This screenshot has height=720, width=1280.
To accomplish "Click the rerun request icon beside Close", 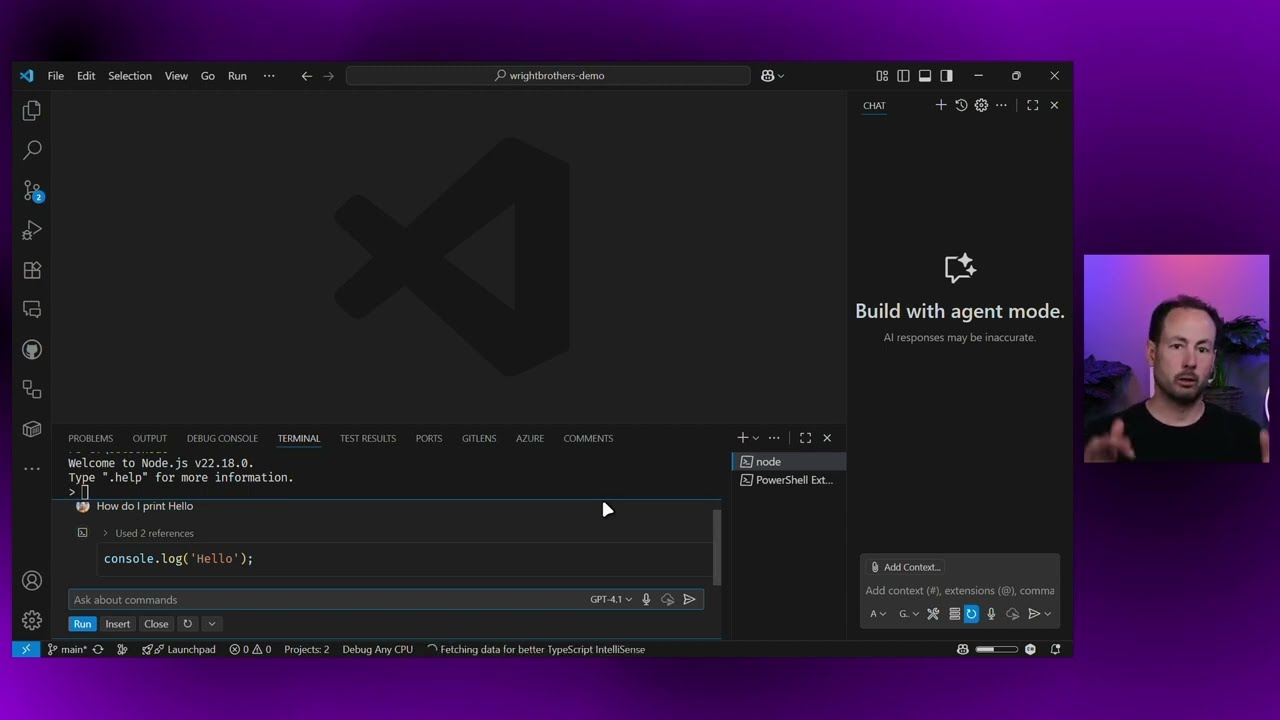I will tap(187, 624).
